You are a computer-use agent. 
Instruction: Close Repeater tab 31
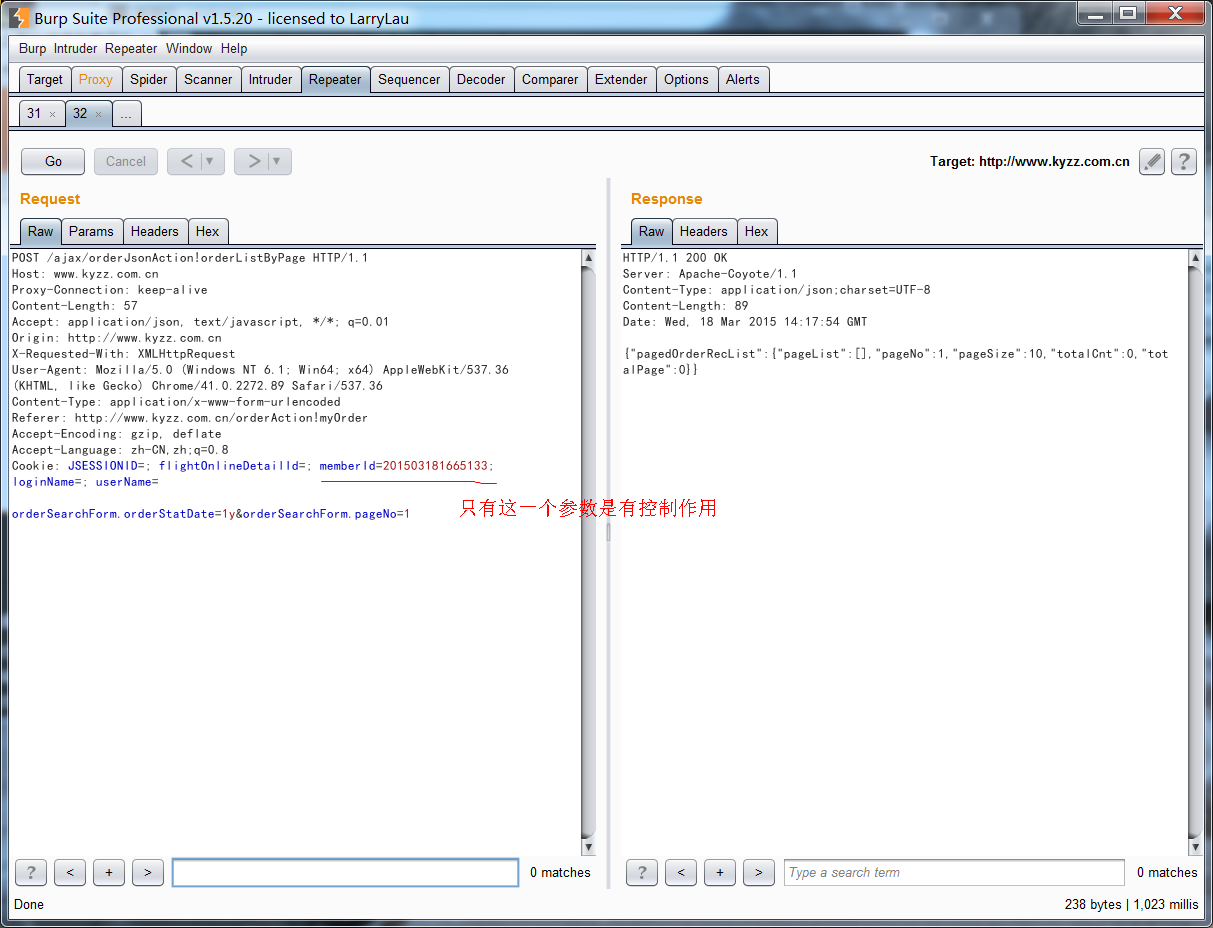[x=52, y=114]
